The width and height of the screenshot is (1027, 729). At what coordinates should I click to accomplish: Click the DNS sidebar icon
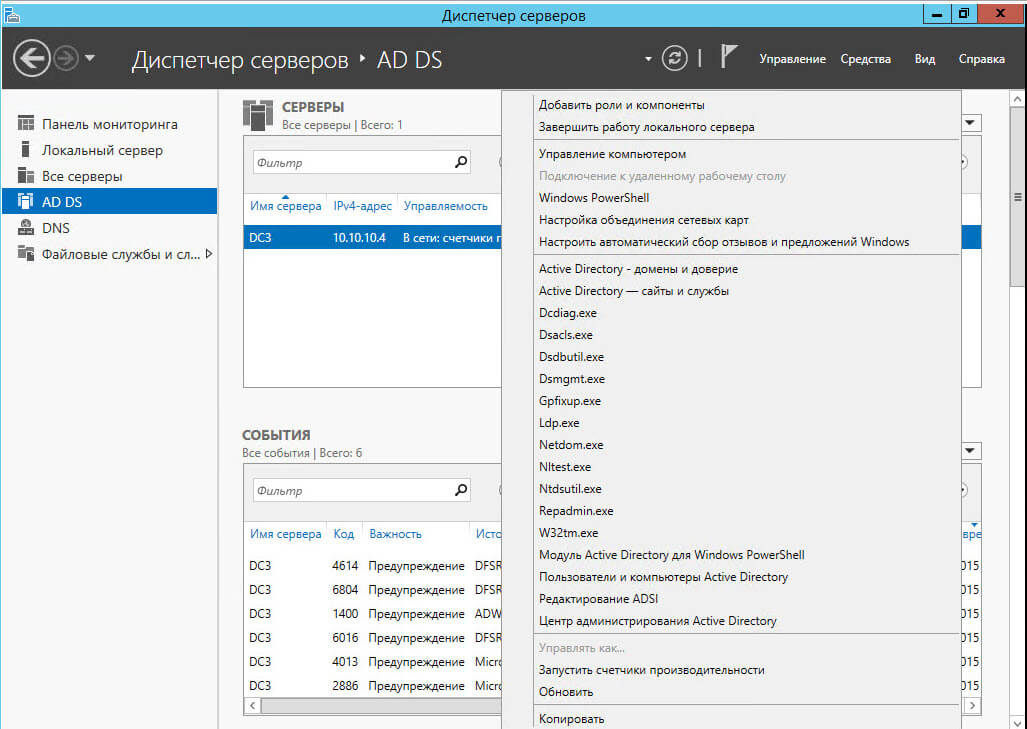[26, 227]
